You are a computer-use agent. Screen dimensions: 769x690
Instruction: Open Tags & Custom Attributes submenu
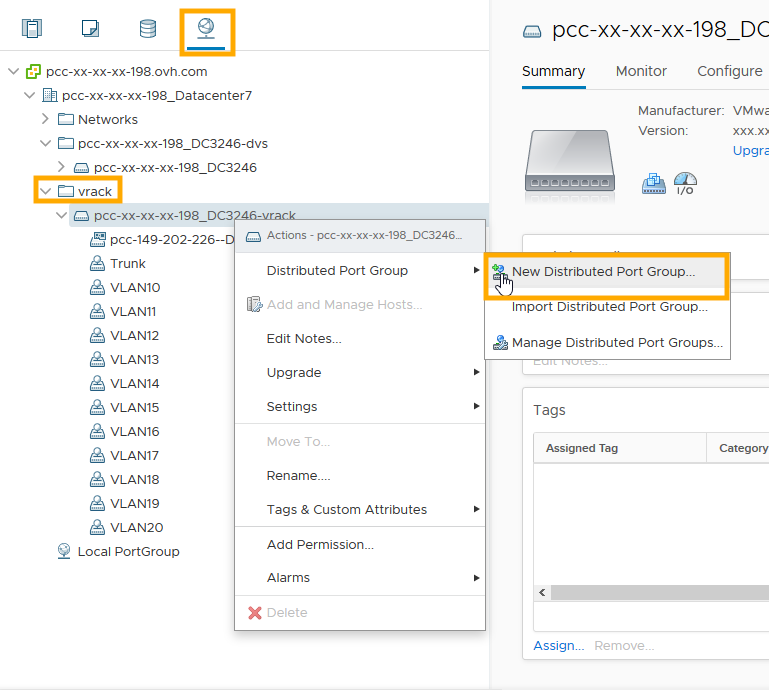360,510
